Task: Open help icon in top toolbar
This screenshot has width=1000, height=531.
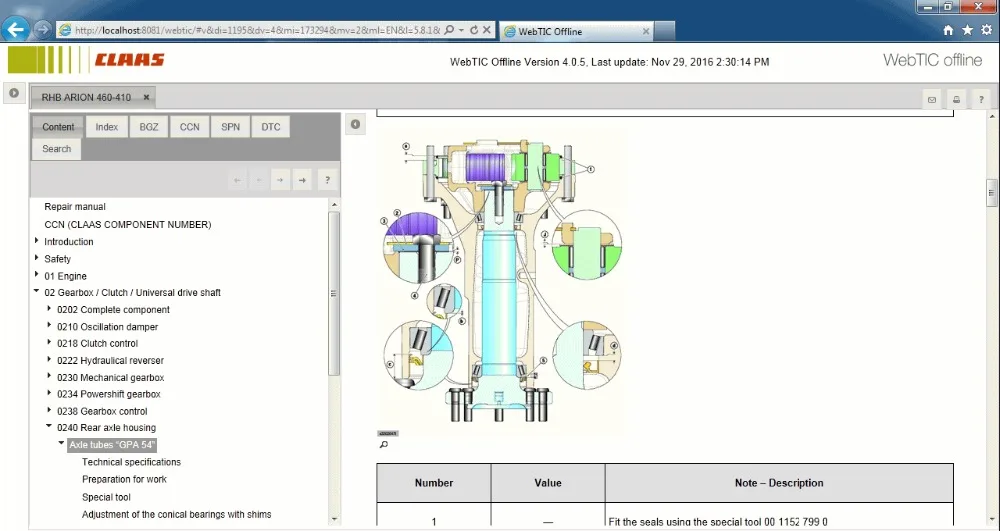Action: point(981,99)
